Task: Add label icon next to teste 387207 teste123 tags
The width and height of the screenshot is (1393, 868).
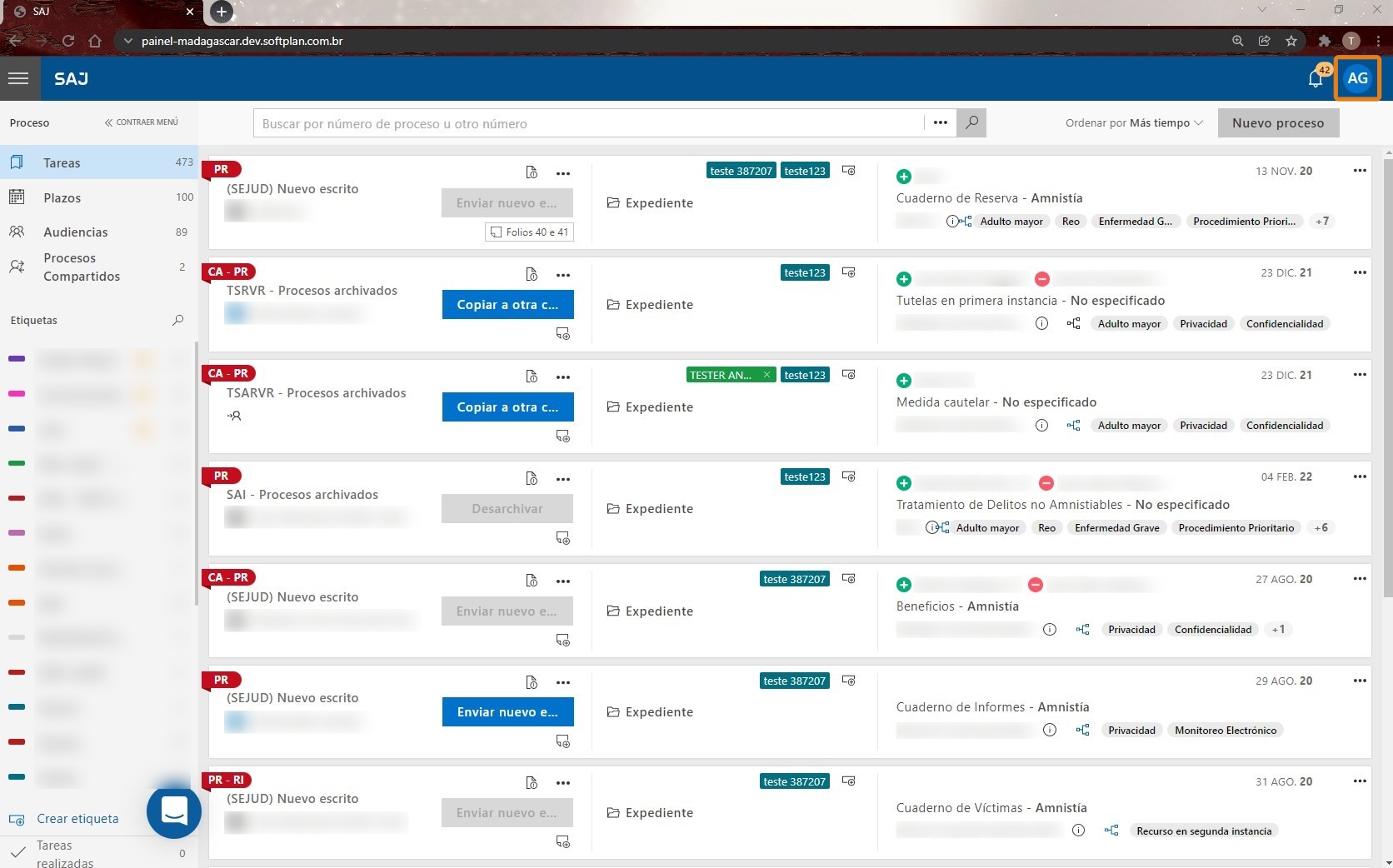Action: point(848,171)
